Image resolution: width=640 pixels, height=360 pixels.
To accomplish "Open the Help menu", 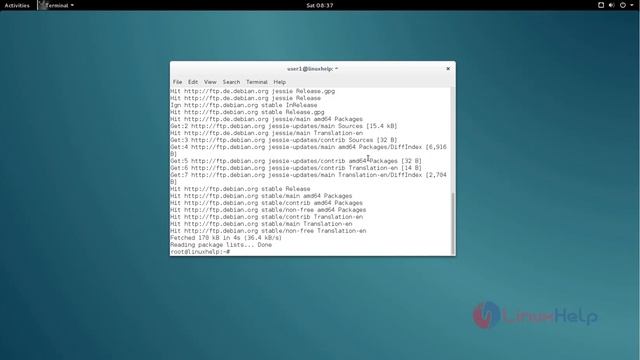I will click(x=280, y=82).
